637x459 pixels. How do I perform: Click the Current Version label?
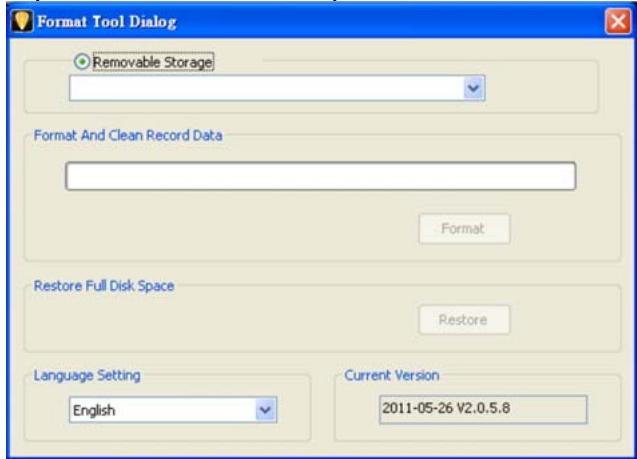click(x=392, y=375)
